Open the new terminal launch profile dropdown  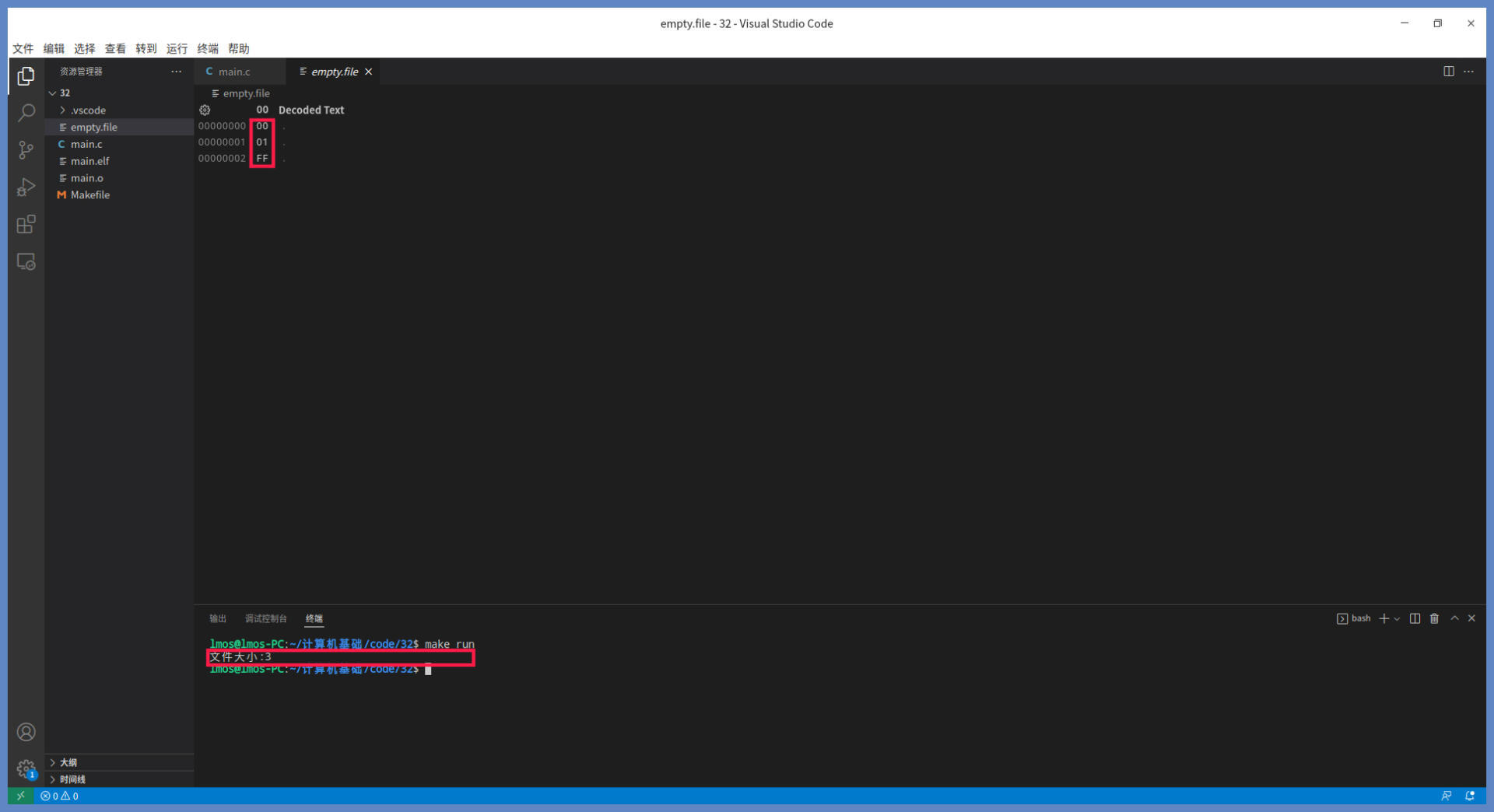pyautogui.click(x=1398, y=619)
